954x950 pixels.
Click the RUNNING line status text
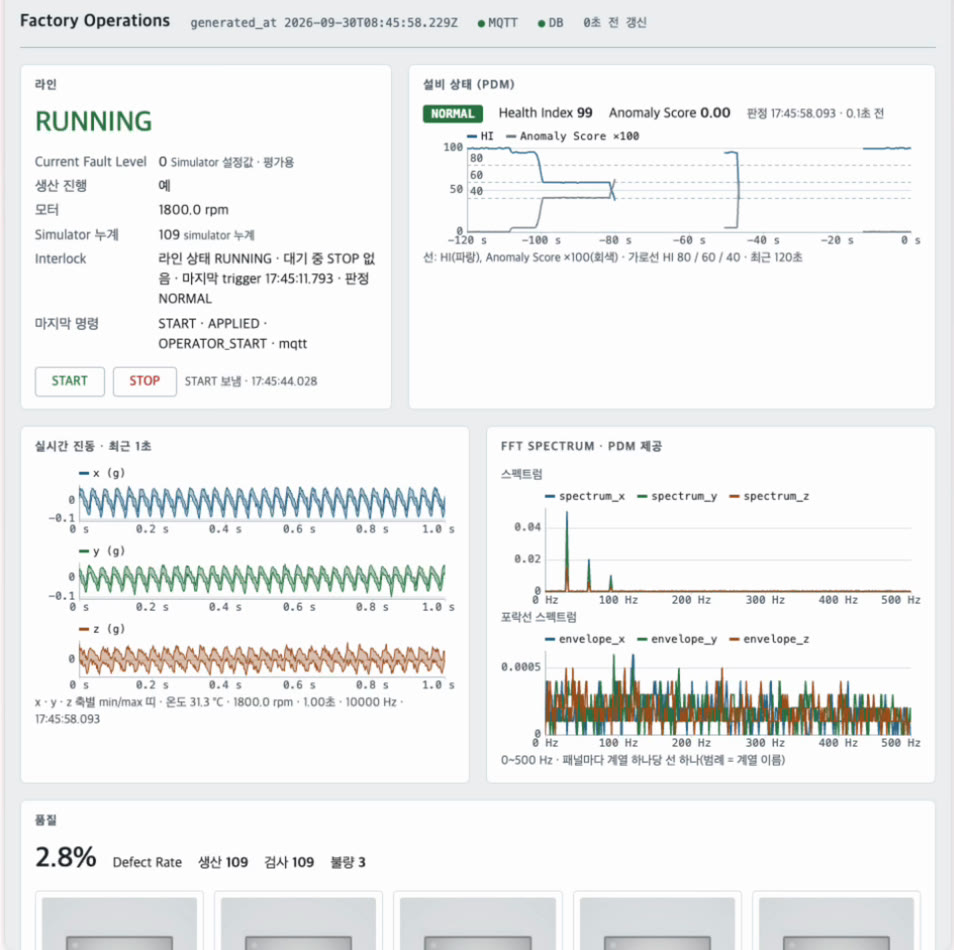(94, 121)
